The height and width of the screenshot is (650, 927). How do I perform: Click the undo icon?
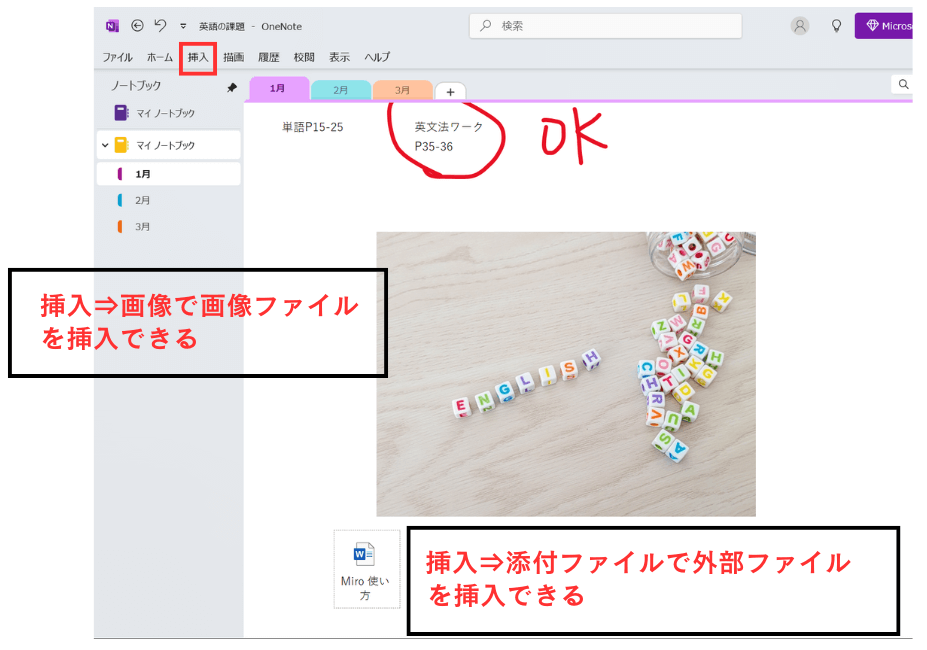pyautogui.click(x=160, y=26)
